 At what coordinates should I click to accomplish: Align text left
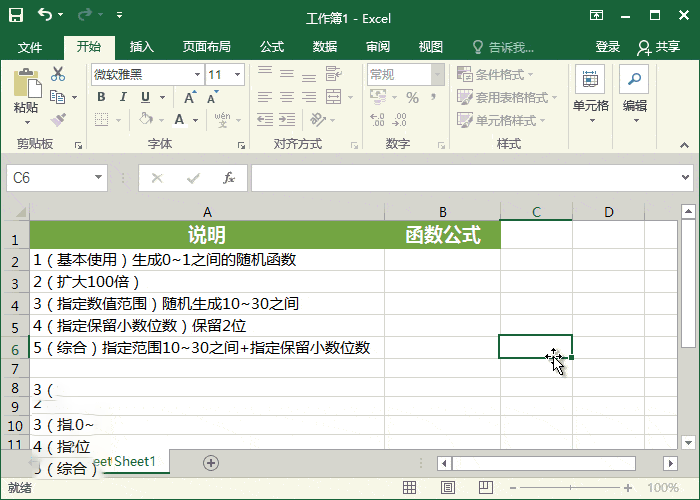265,97
